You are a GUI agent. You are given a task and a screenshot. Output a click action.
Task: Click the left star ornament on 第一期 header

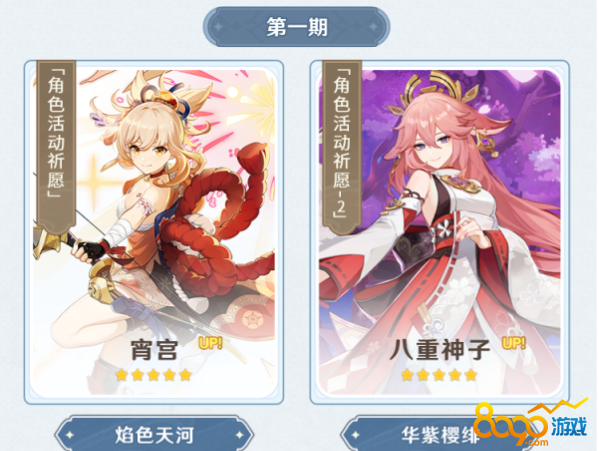click(x=219, y=27)
